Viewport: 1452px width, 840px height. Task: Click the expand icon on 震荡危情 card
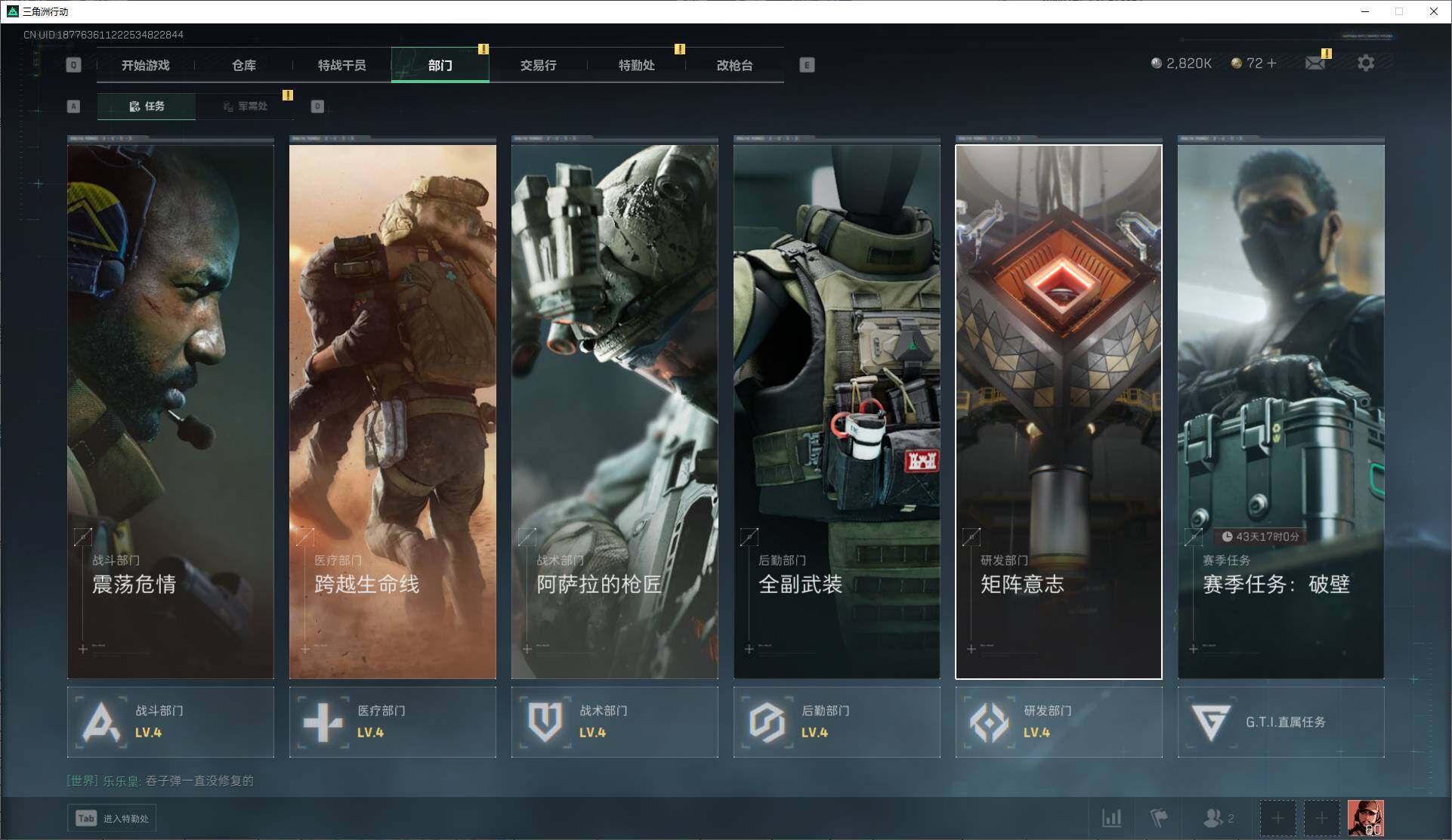coord(83,537)
